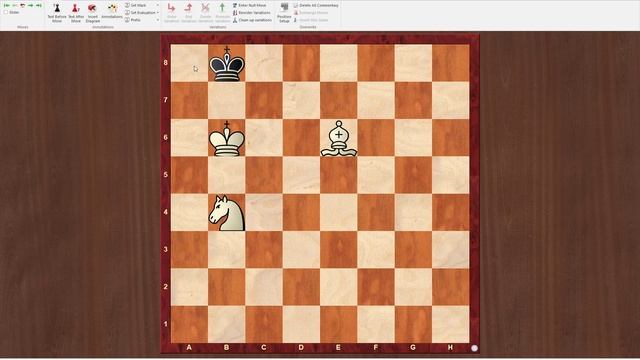Click Delete All Commentary
The height and width of the screenshot is (360, 640).
(316, 5)
